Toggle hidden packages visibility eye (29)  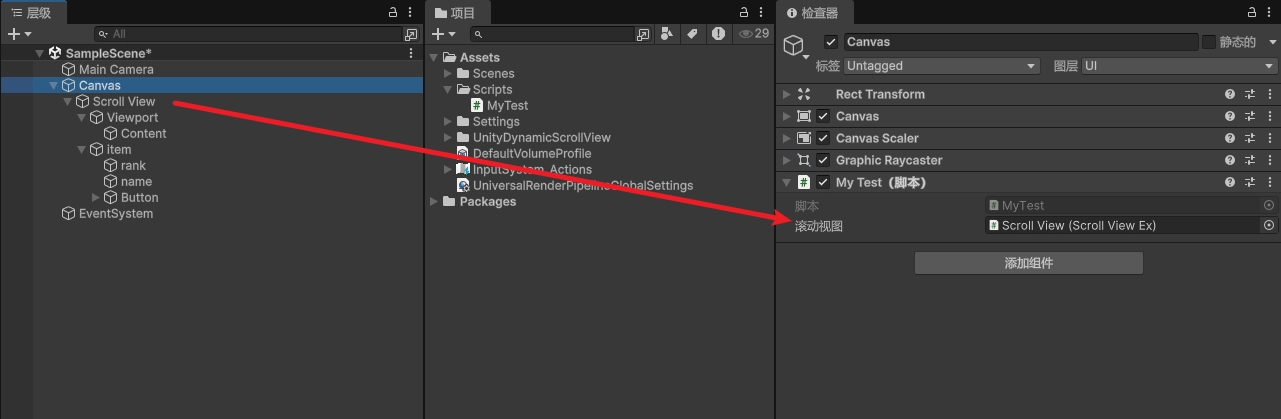coord(753,34)
